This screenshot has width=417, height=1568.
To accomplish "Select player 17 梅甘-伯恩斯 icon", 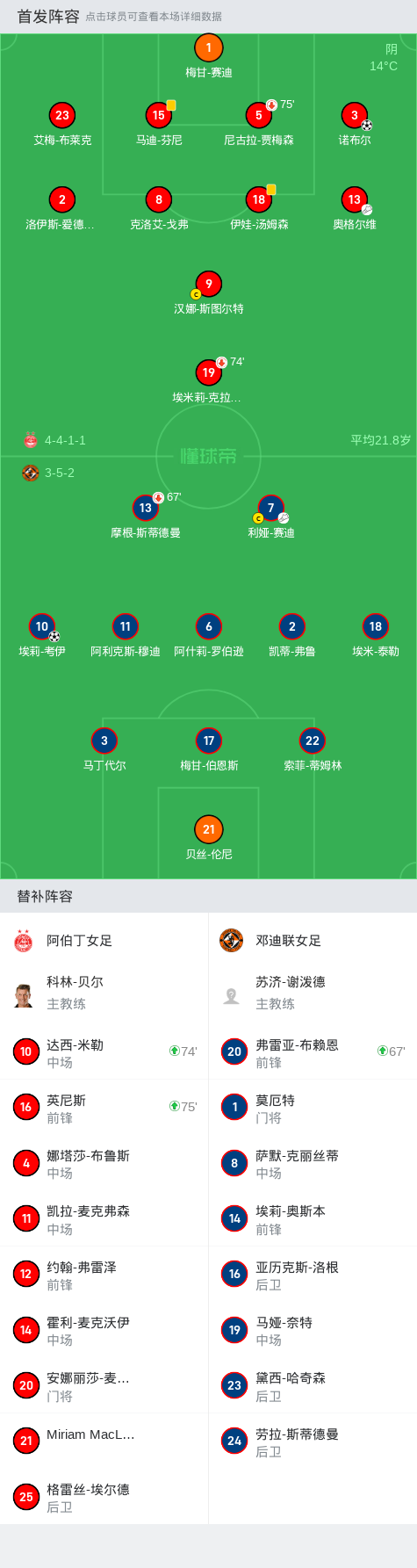I will [x=209, y=741].
